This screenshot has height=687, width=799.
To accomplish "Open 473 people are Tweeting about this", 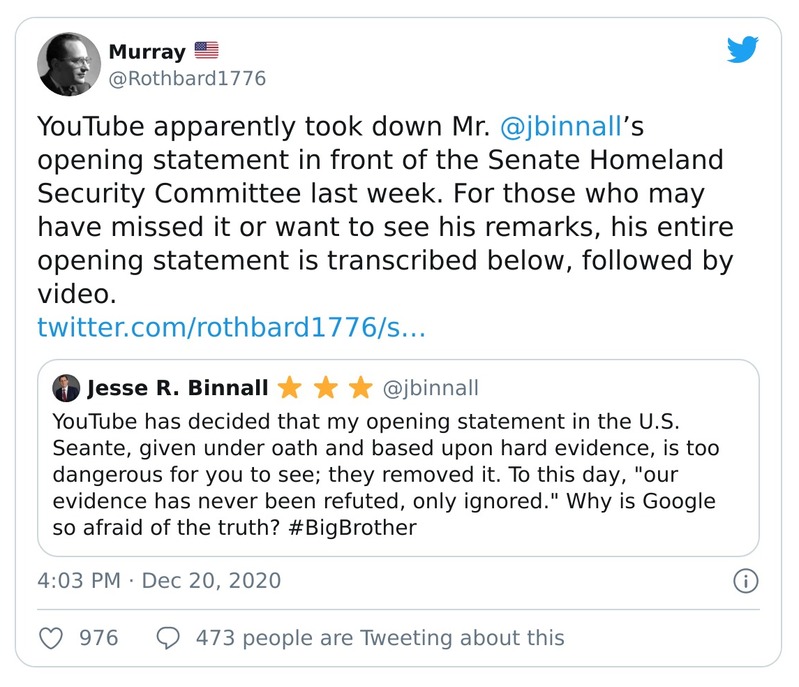I will pos(380,637).
